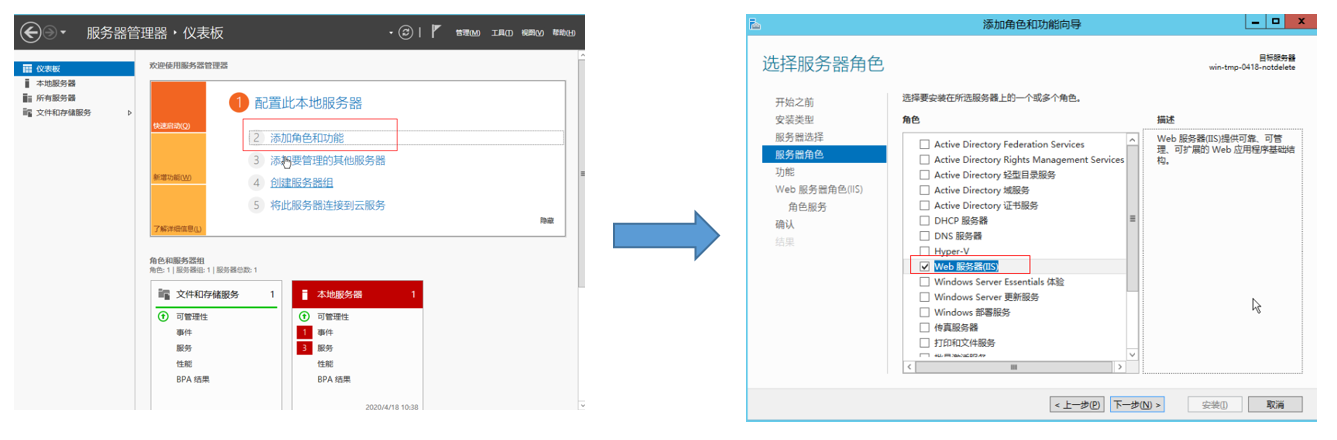Image resolution: width=1337 pixels, height=440 pixels.
Task: Go to 角色服务 wizard step
Action: coord(808,207)
